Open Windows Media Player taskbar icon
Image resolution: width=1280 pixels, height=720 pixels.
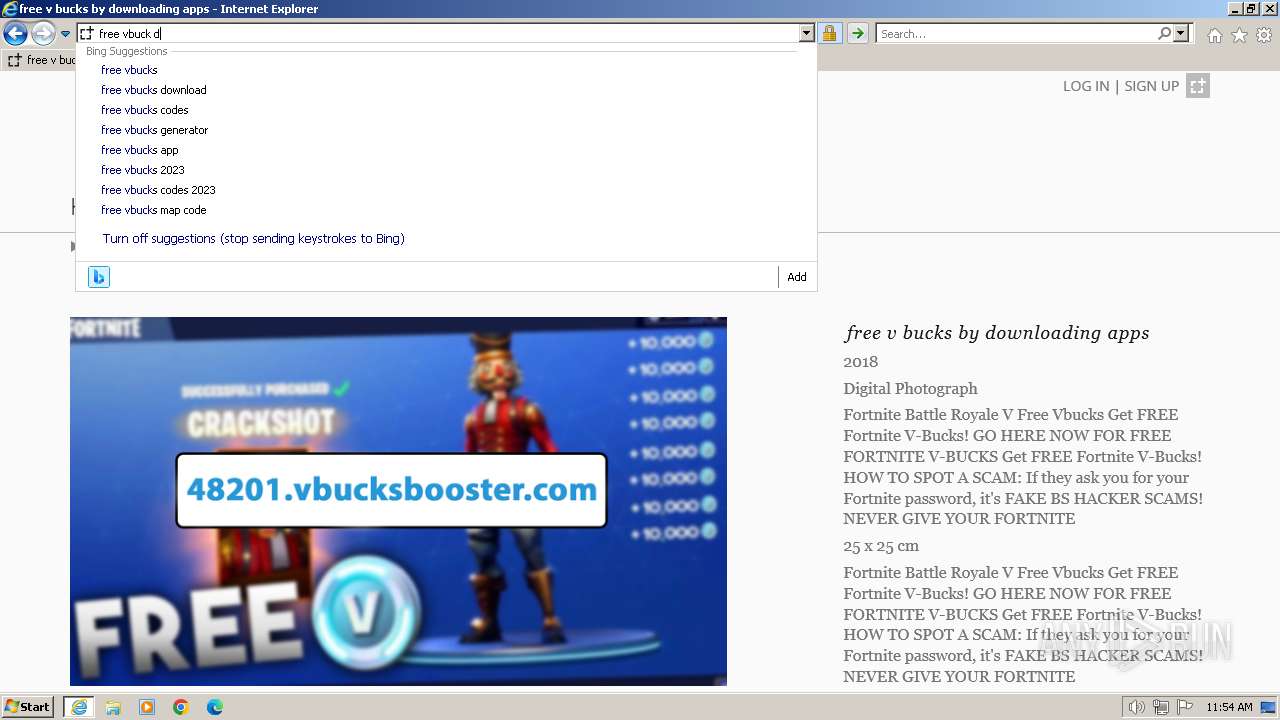tap(147, 707)
